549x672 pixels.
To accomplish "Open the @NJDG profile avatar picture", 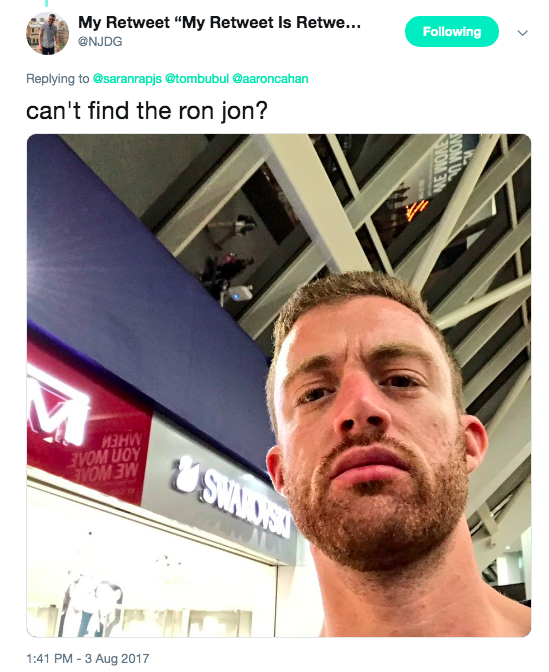I will click(x=48, y=33).
